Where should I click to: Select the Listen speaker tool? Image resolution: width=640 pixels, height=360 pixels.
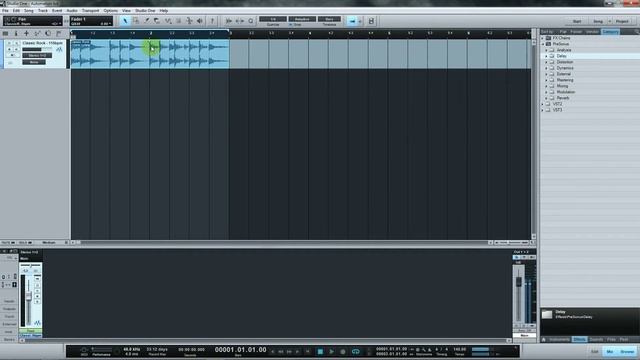click(200, 21)
